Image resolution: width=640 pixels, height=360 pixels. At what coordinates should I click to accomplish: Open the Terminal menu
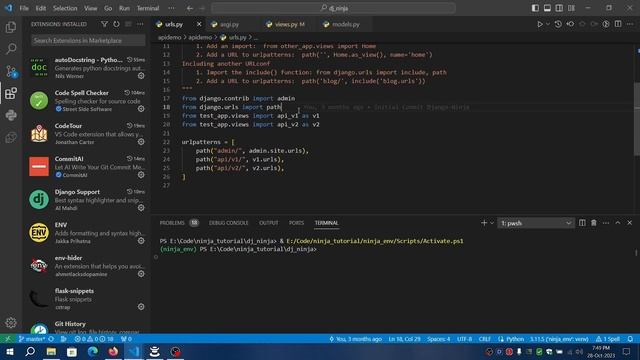pos(148,8)
